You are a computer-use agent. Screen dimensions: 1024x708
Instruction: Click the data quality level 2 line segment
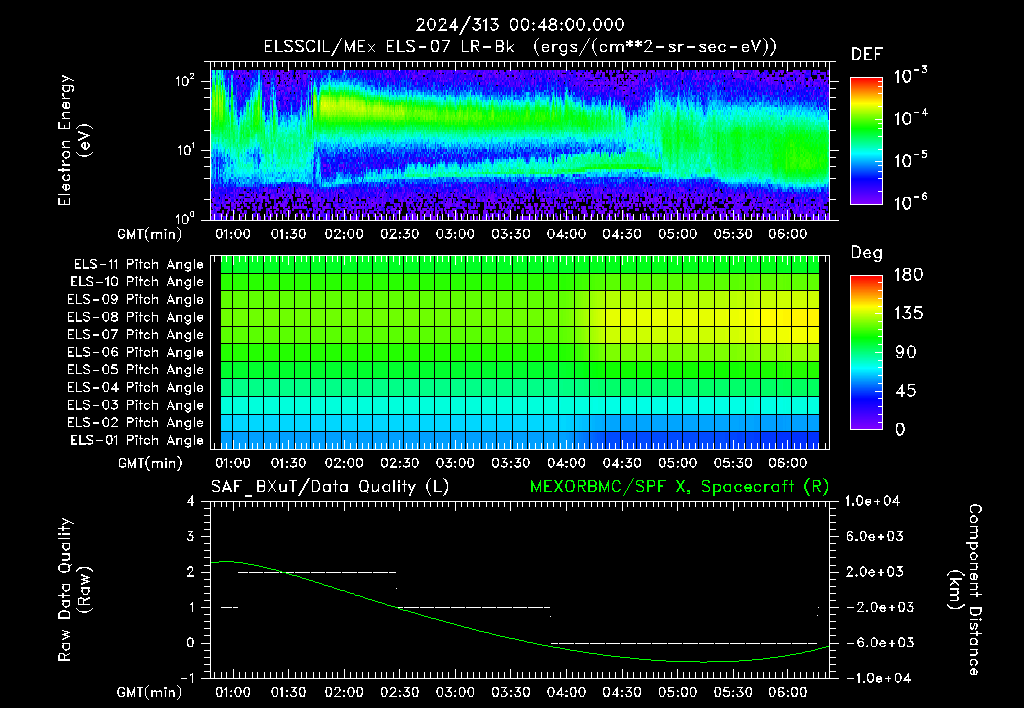click(317, 572)
